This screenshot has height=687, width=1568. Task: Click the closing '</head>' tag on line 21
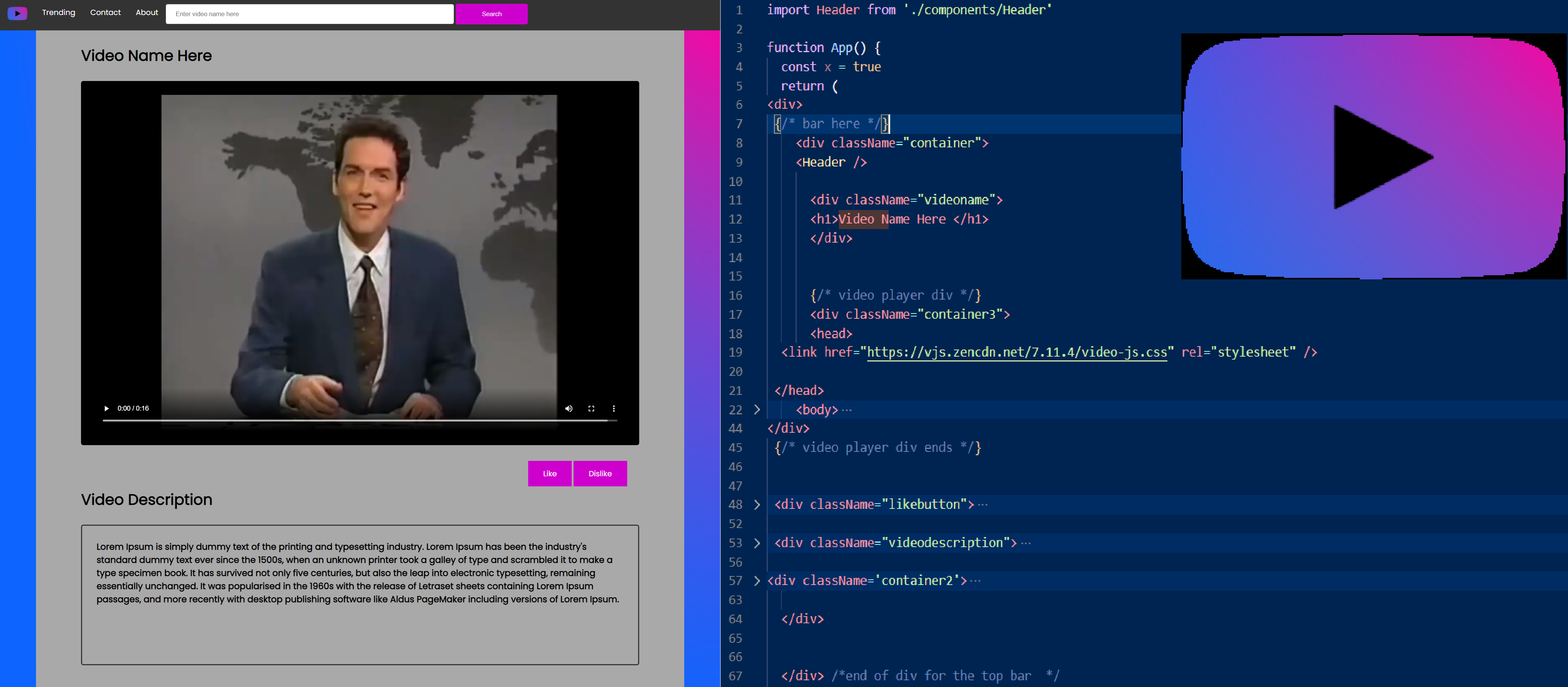[x=799, y=391]
